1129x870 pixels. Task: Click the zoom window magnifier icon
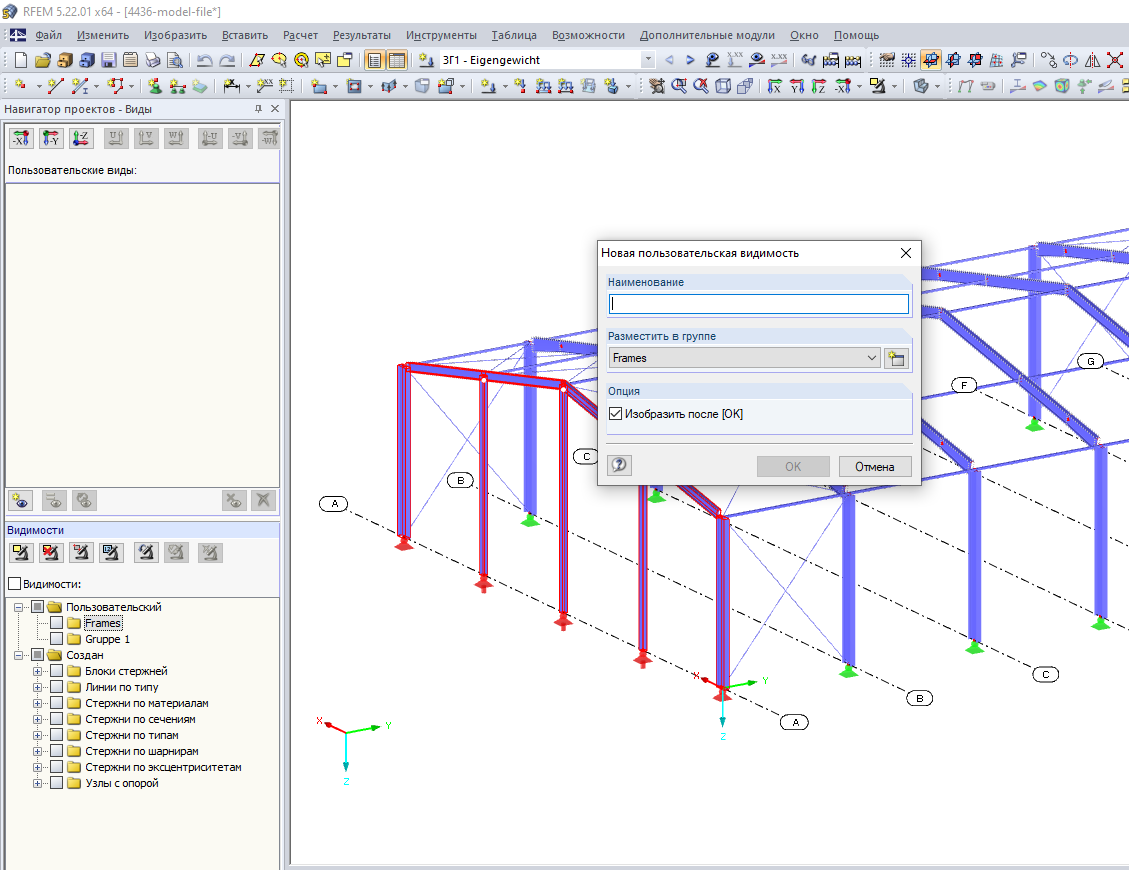[x=678, y=86]
